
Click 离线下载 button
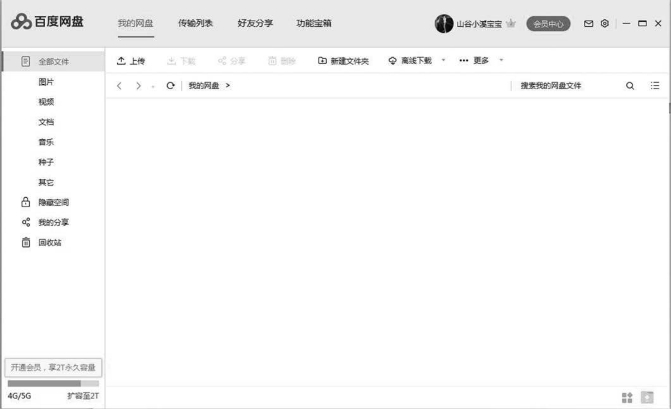point(410,61)
